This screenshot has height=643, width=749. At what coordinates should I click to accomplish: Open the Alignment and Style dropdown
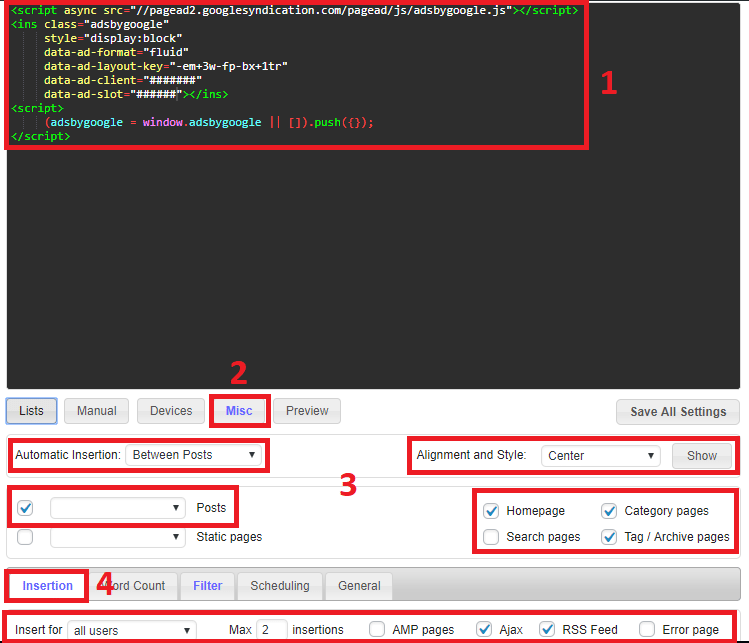[601, 456]
